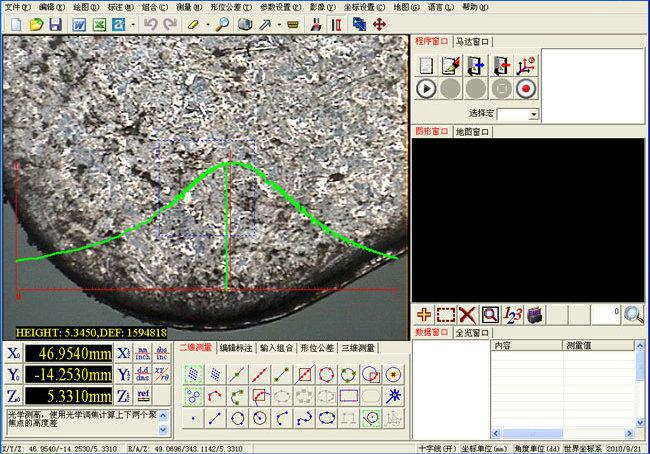Export measurement data to Excel

point(99,23)
